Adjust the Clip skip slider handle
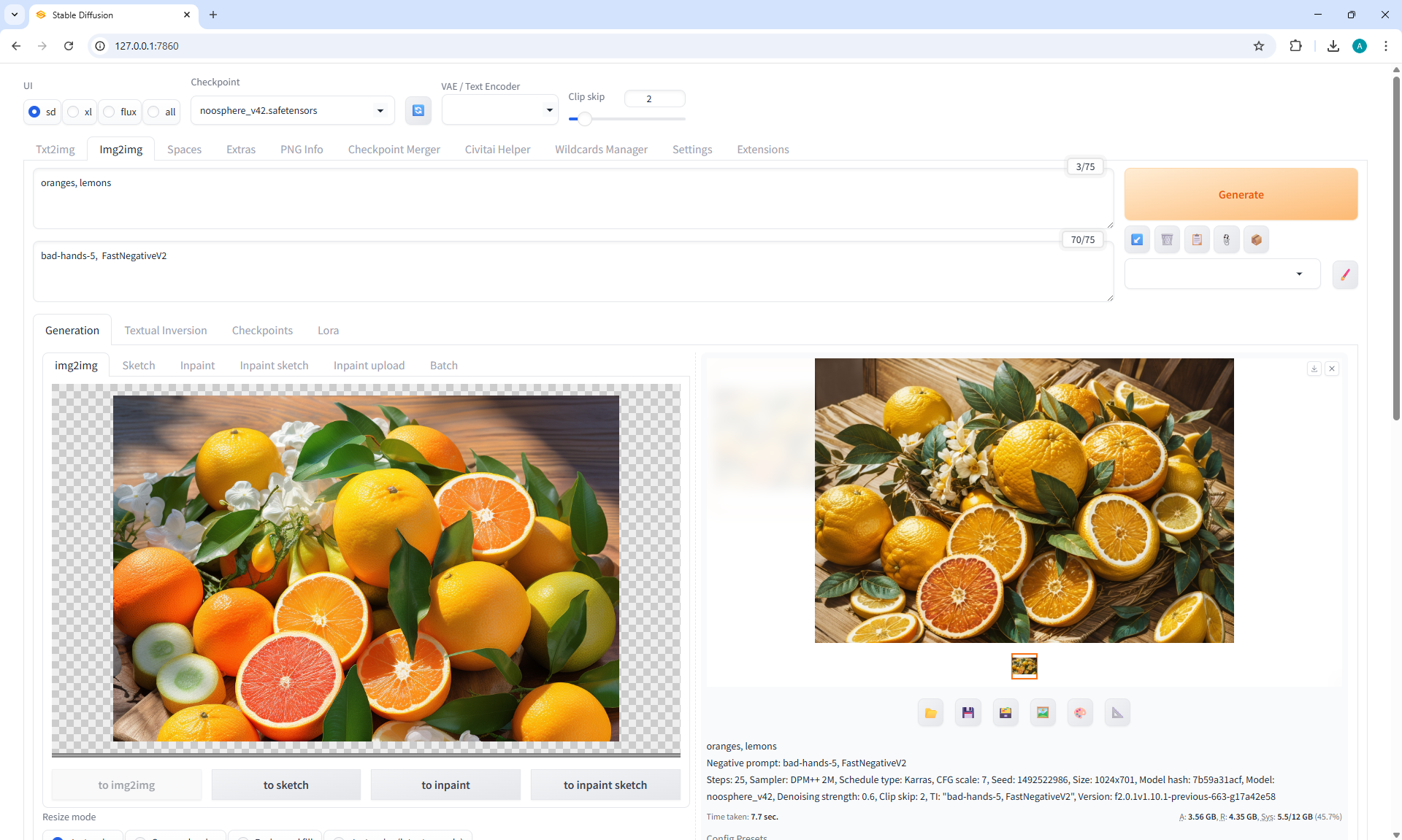The image size is (1402, 840). coord(584,118)
